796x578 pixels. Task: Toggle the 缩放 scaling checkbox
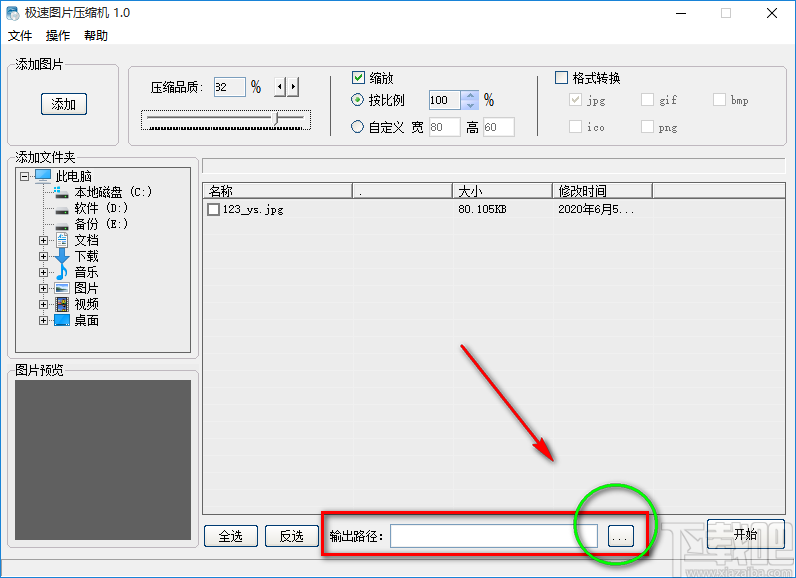click(x=358, y=78)
